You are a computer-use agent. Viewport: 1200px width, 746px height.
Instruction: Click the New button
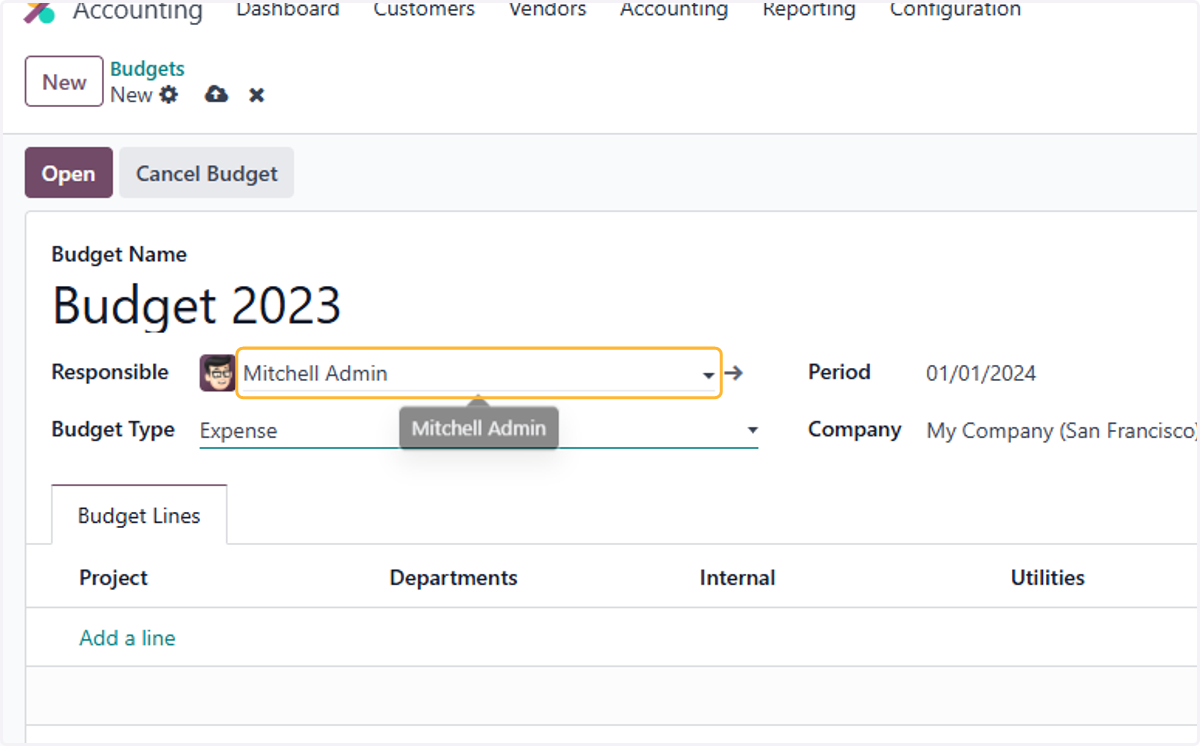click(x=64, y=81)
